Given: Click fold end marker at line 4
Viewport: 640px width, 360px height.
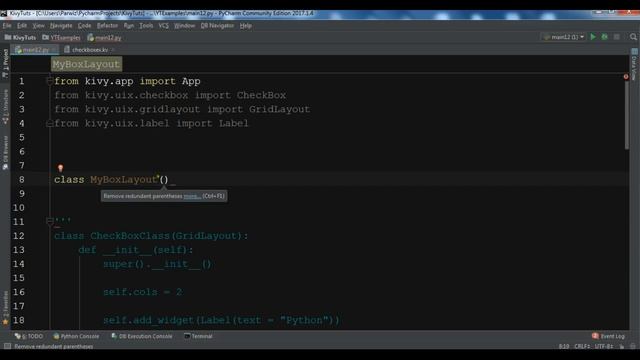Looking at the screenshot, I should (x=49, y=123).
